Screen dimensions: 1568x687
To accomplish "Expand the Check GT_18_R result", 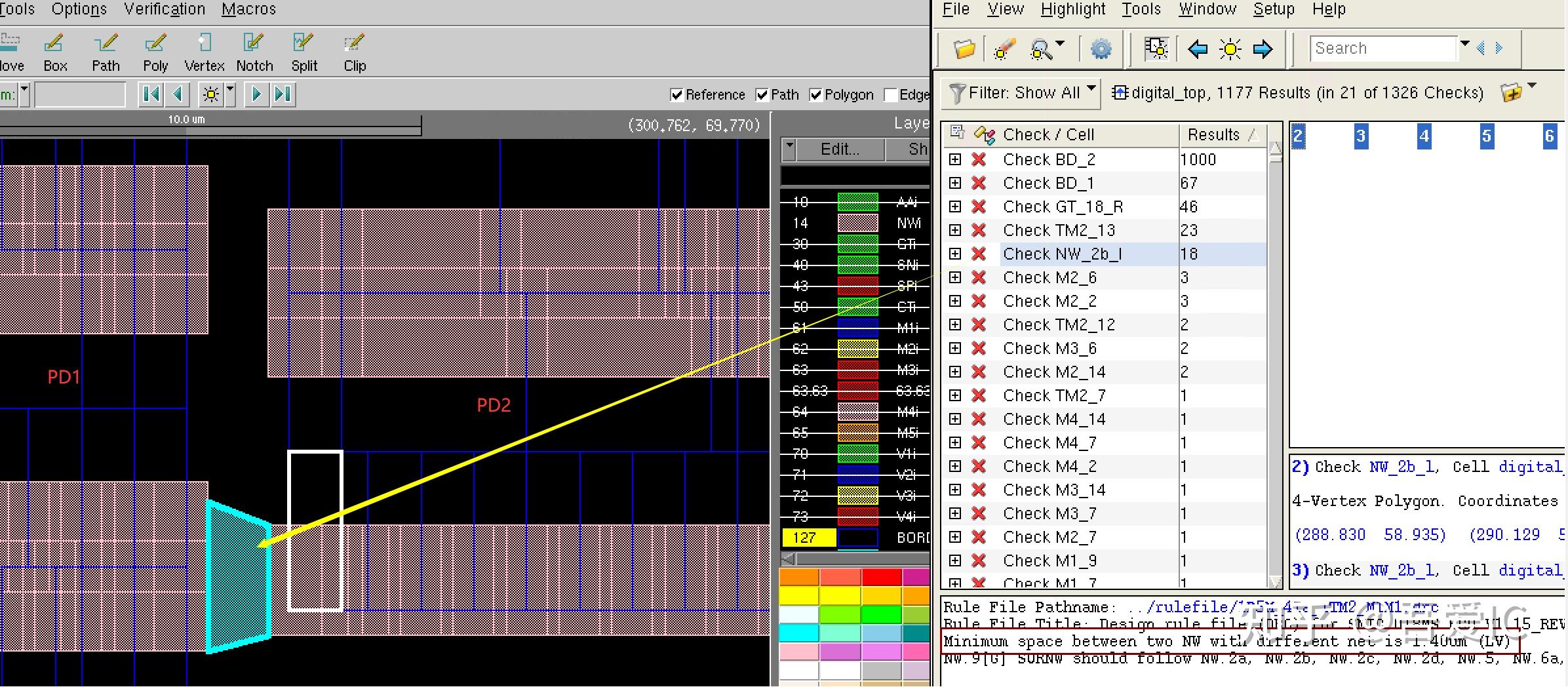I will click(955, 206).
